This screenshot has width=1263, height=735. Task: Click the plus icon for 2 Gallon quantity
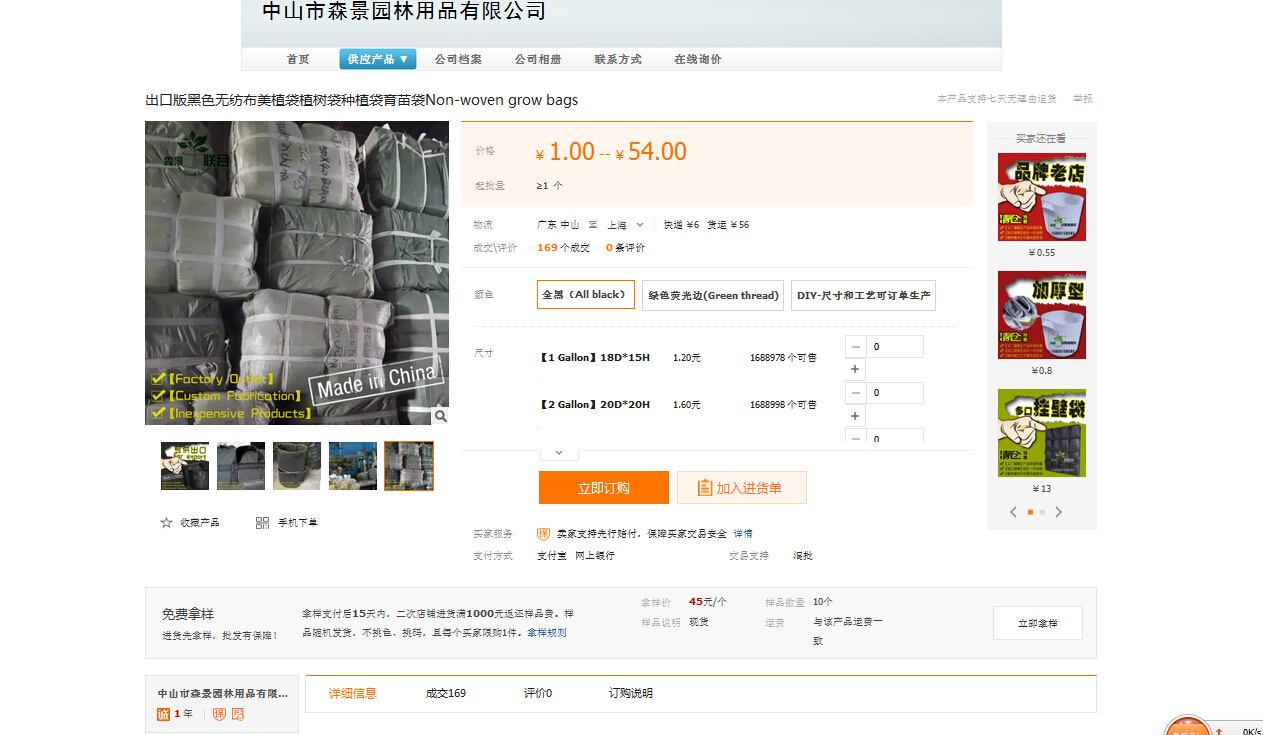(x=856, y=416)
